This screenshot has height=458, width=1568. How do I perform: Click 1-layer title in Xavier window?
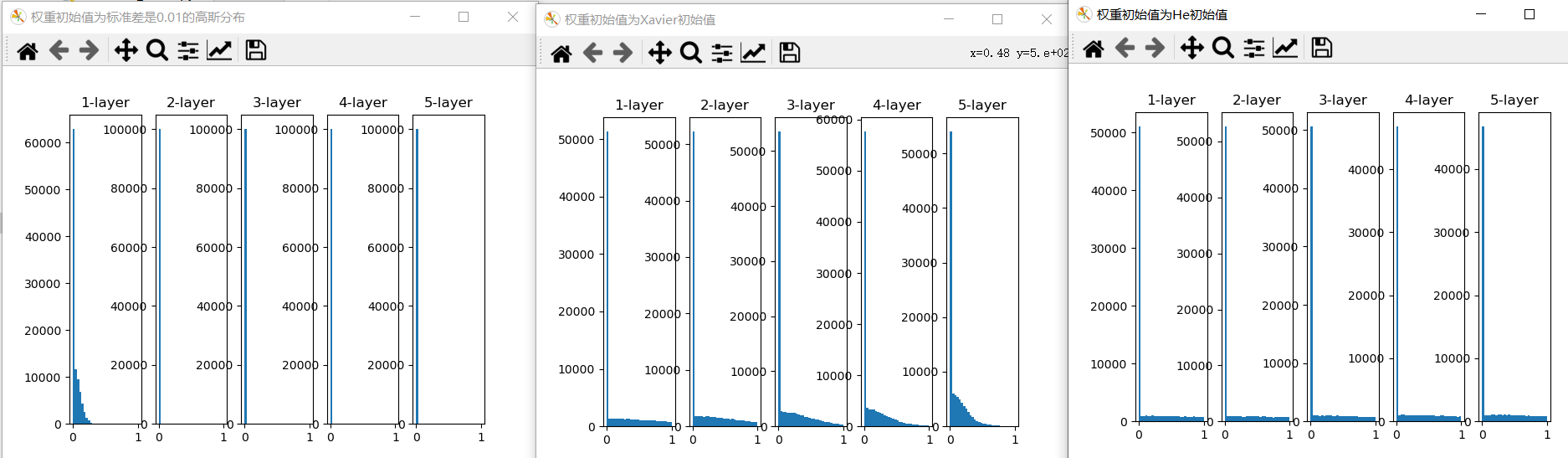pos(639,105)
